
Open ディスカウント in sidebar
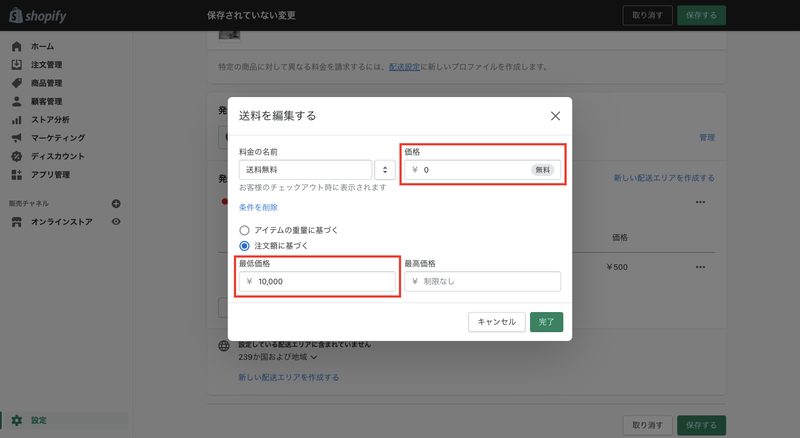(x=58, y=156)
